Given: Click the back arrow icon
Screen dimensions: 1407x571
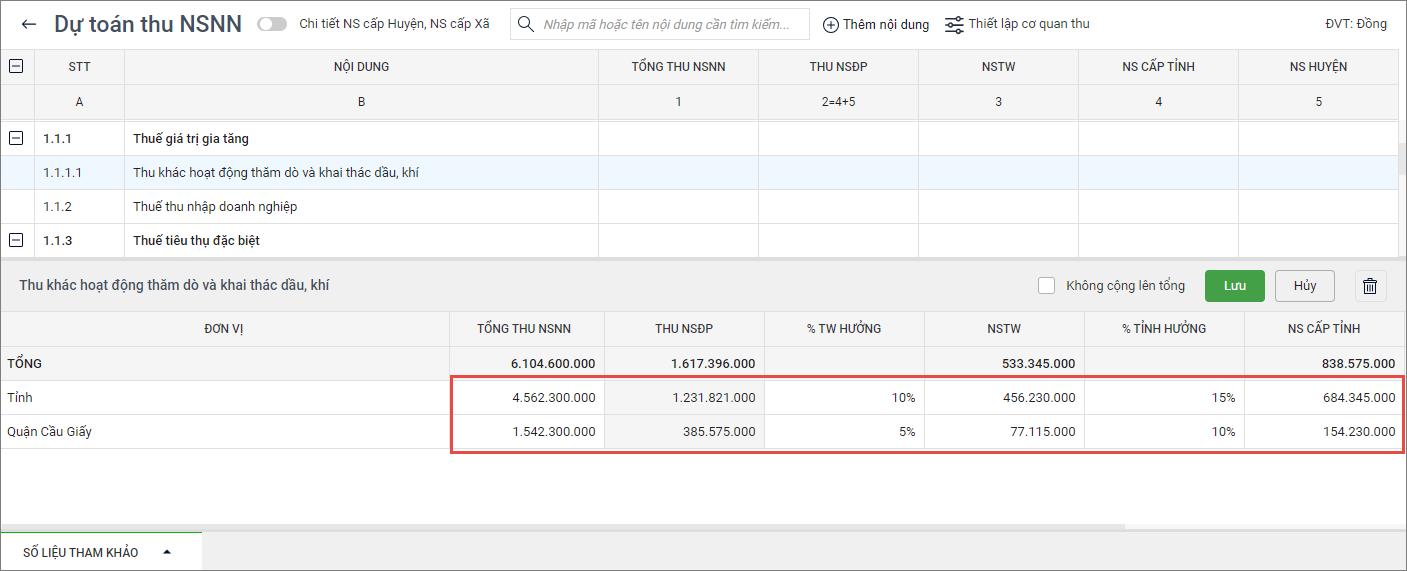Looking at the screenshot, I should [x=29, y=24].
